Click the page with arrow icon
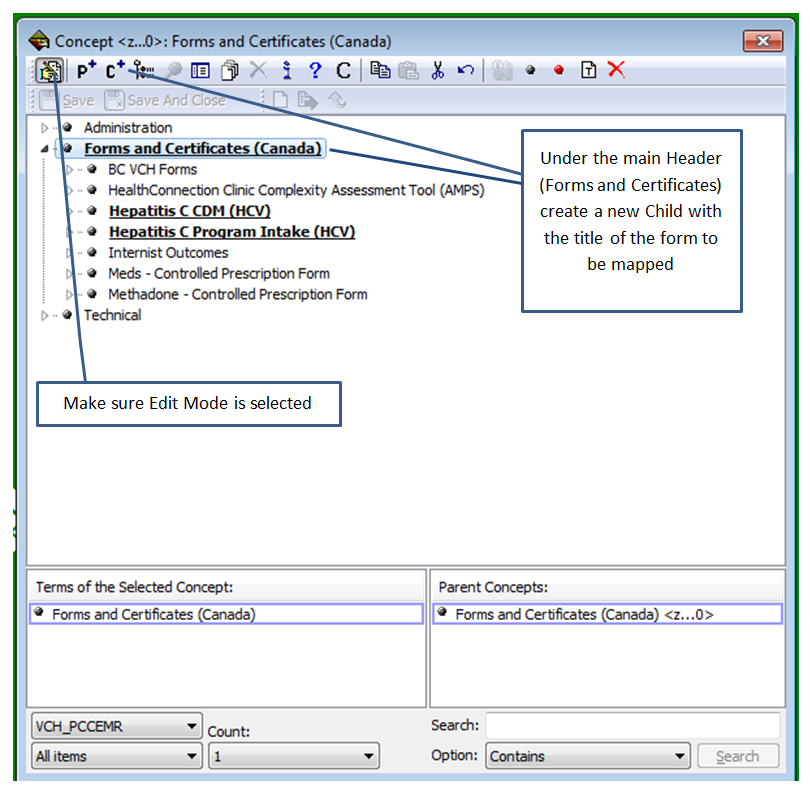Viewport: 810px width, 791px height. pos(308,100)
